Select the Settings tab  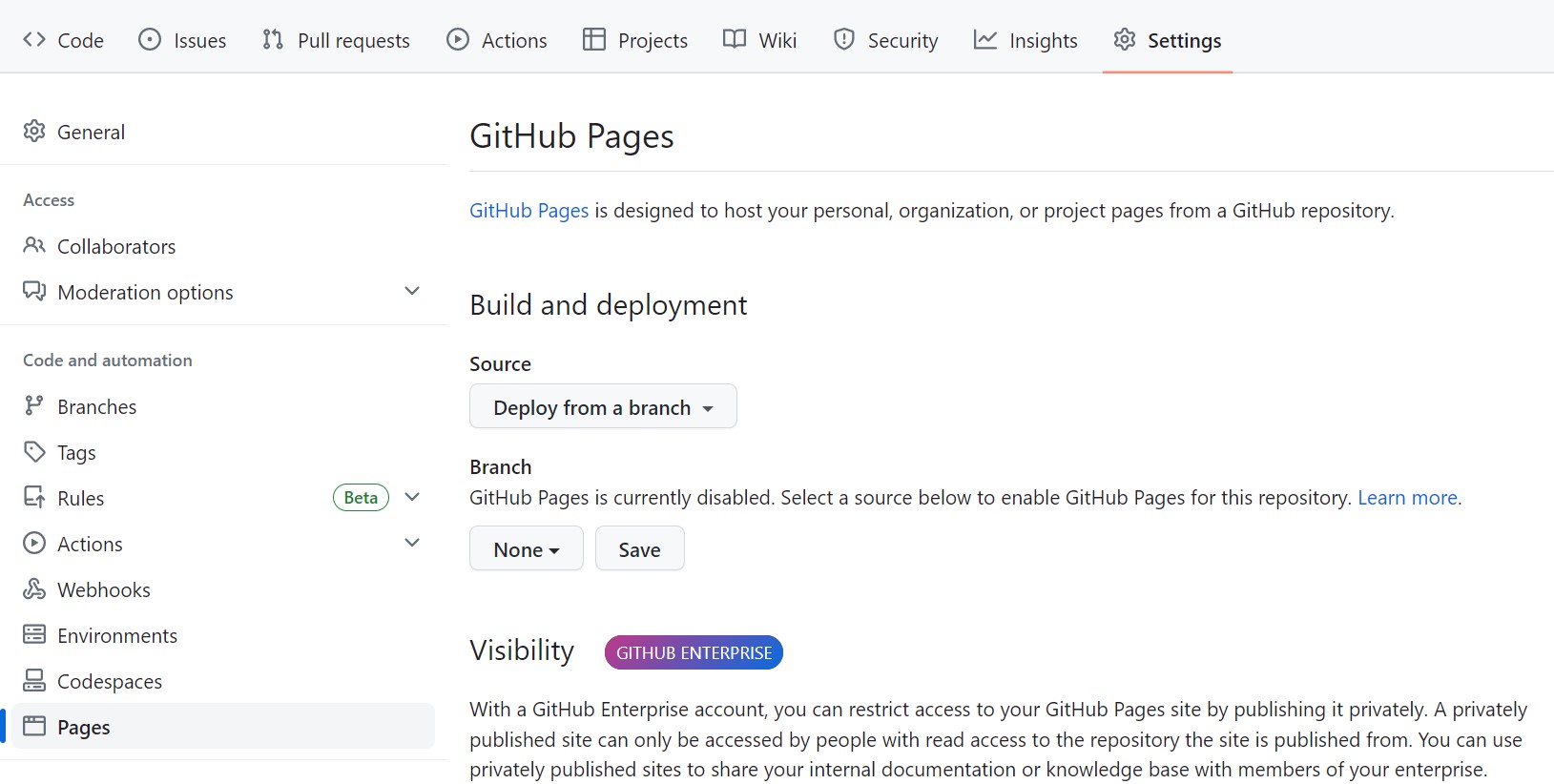(1168, 40)
